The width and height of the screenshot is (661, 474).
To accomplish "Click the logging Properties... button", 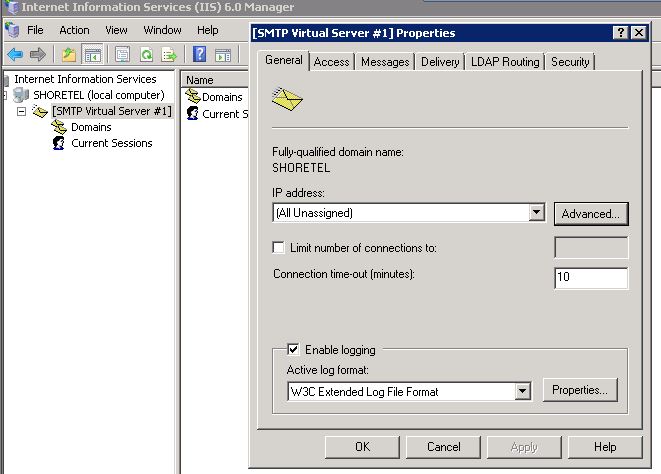I will point(580,391).
